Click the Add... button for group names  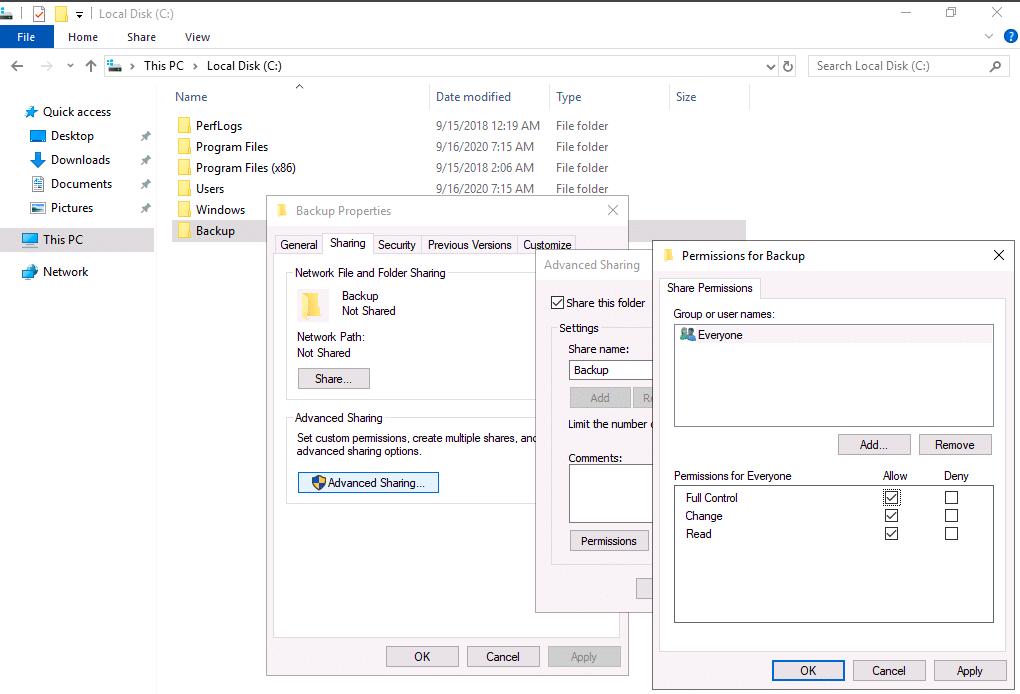point(874,445)
